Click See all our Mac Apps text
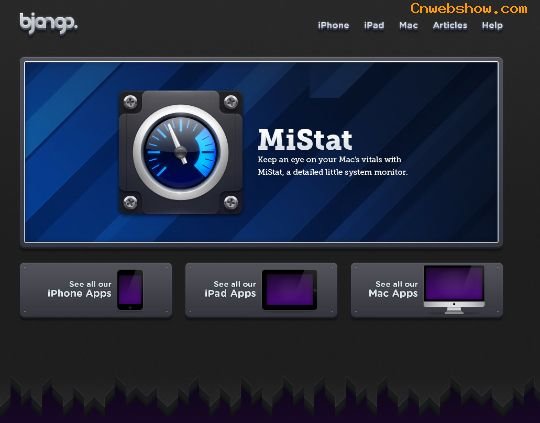The height and width of the screenshot is (423, 540). (393, 289)
